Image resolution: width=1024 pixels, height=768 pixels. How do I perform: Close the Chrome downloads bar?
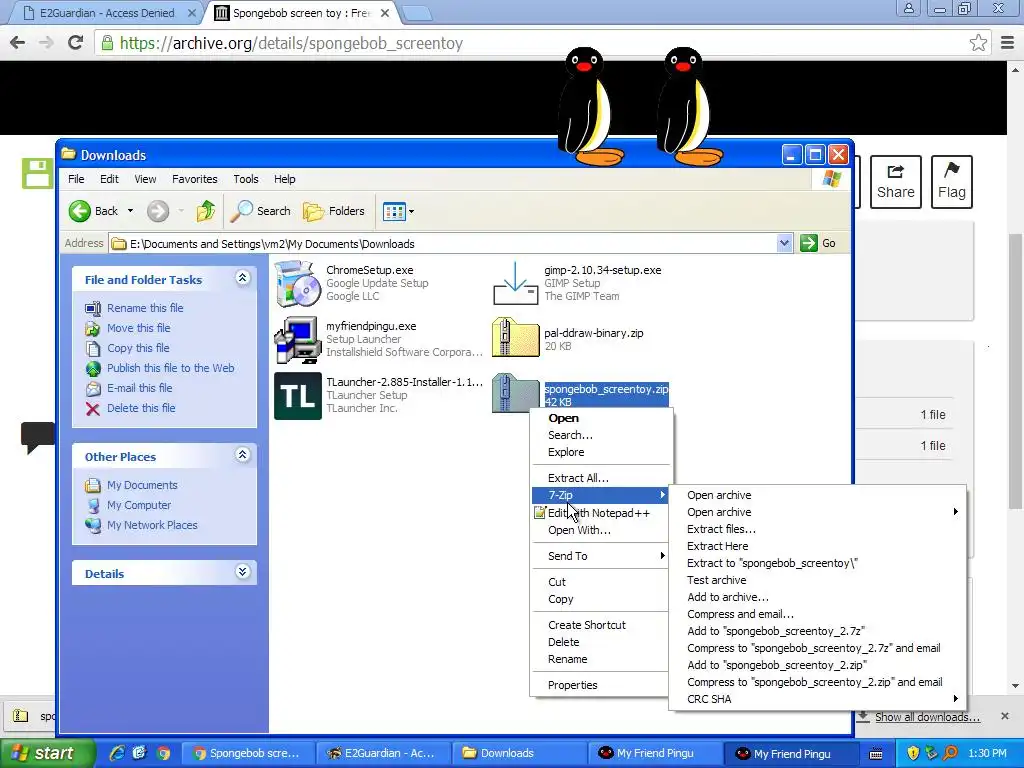(x=1005, y=716)
